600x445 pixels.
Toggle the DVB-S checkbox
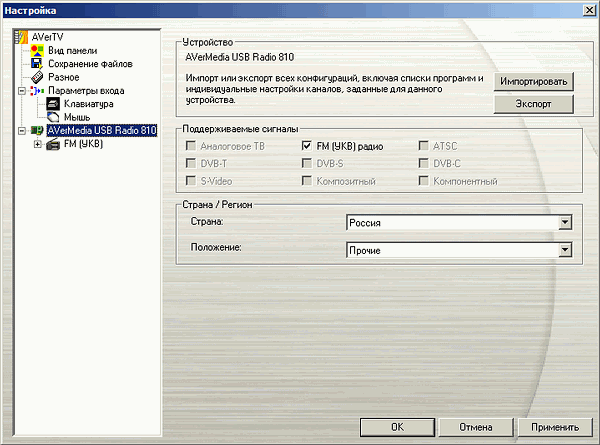click(x=307, y=163)
